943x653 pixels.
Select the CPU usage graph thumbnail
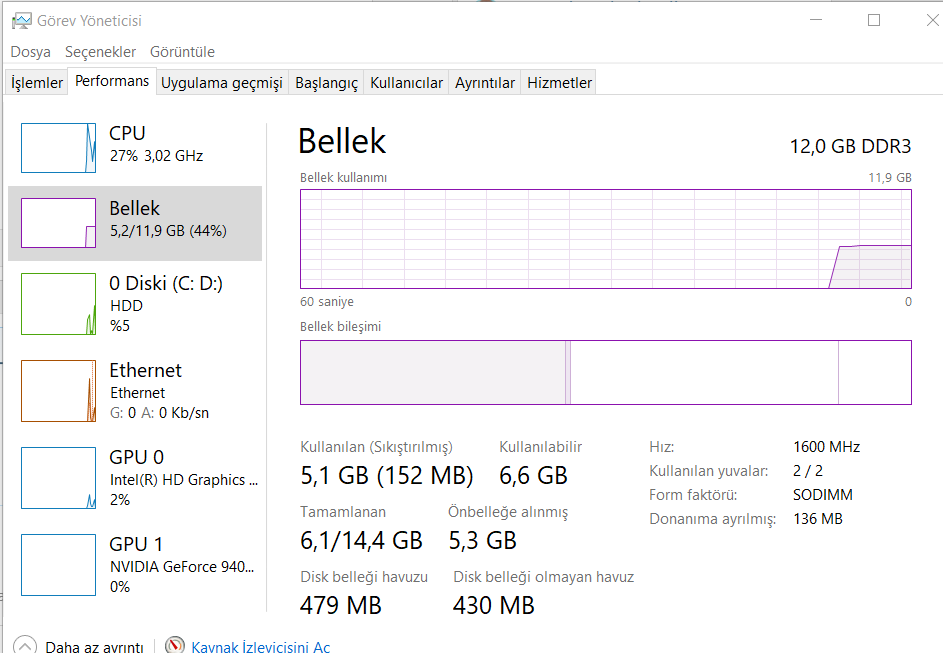[59, 148]
